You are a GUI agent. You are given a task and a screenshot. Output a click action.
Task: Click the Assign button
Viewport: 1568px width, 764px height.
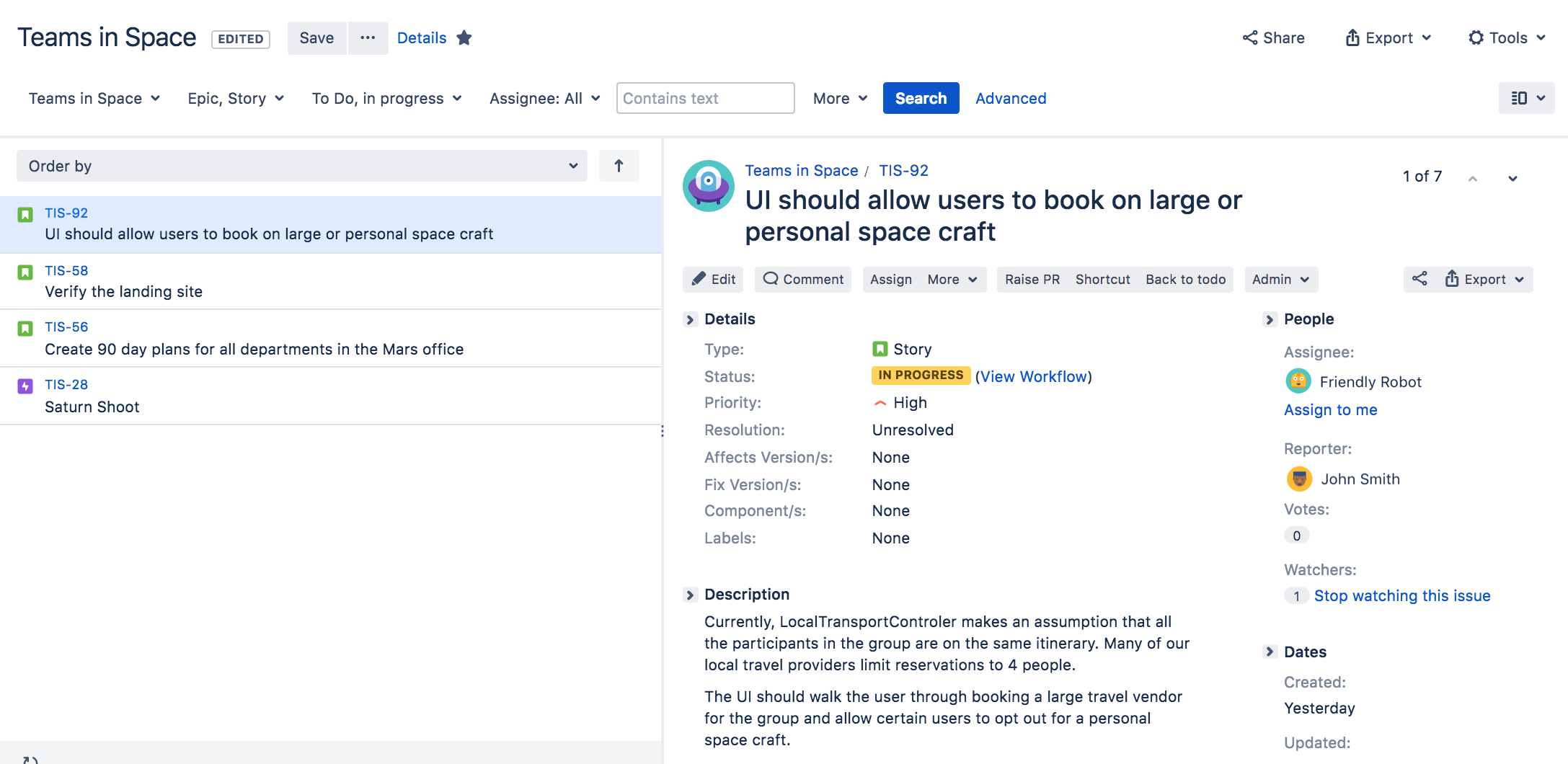tap(890, 279)
